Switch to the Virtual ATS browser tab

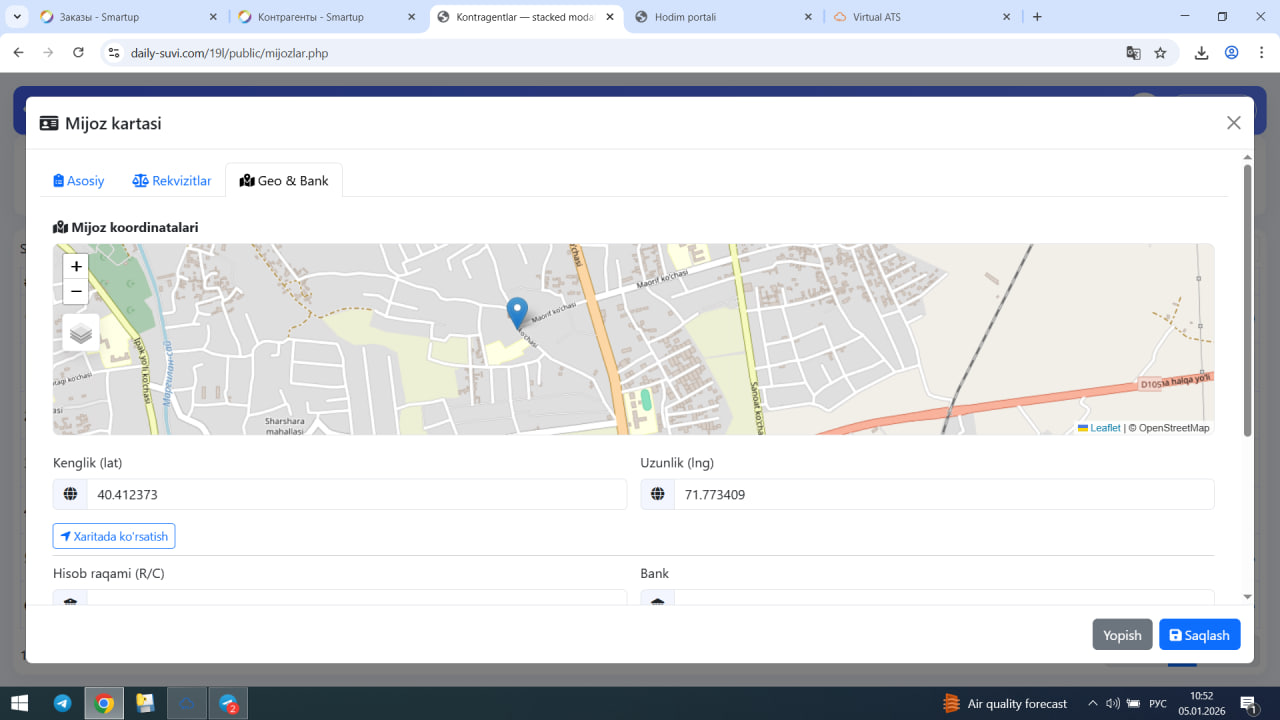pyautogui.click(x=922, y=17)
